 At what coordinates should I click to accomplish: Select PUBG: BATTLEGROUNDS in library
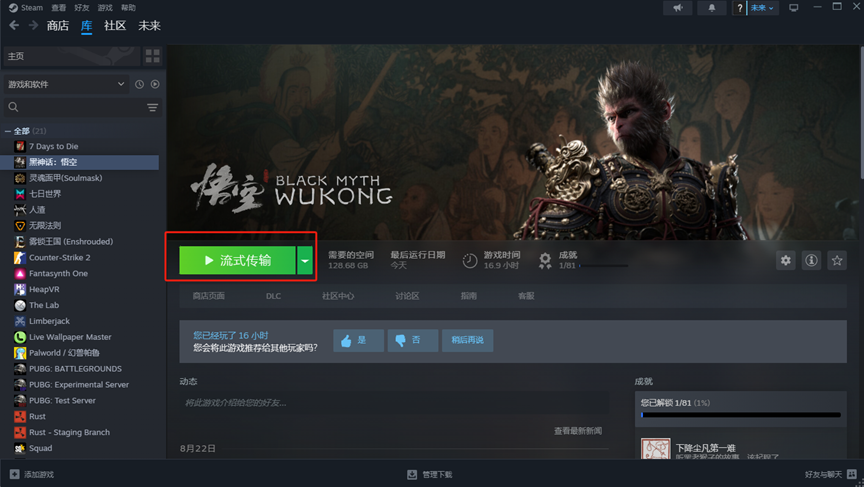tap(75, 369)
